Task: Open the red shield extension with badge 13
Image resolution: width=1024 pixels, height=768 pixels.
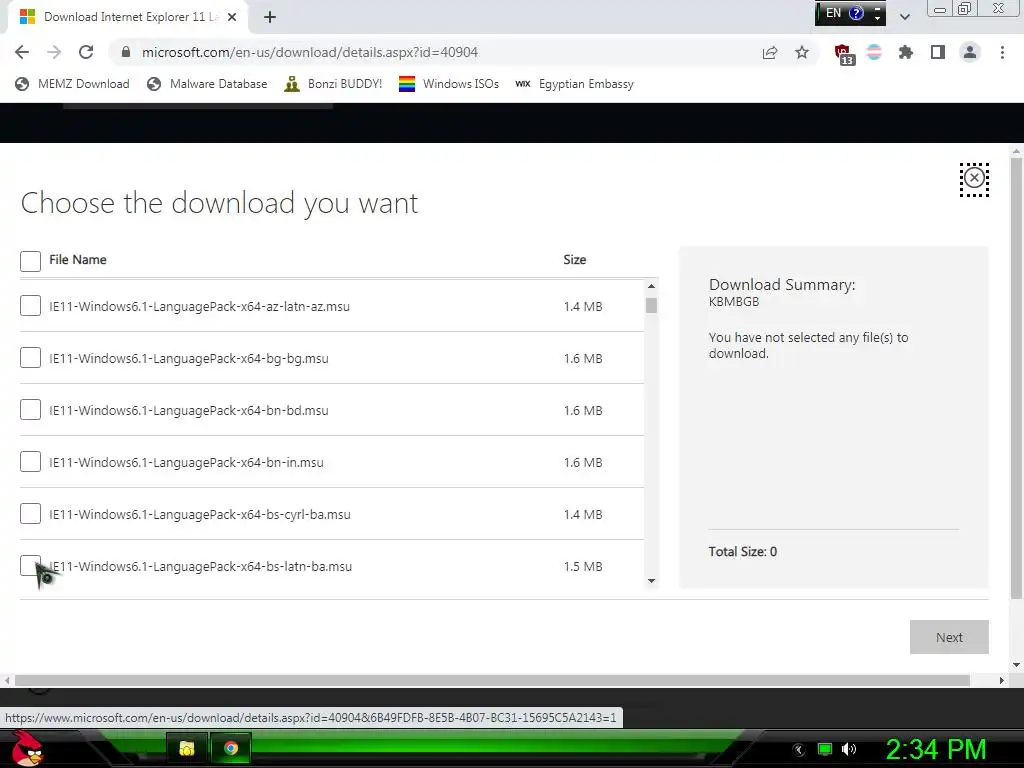Action: point(844,54)
